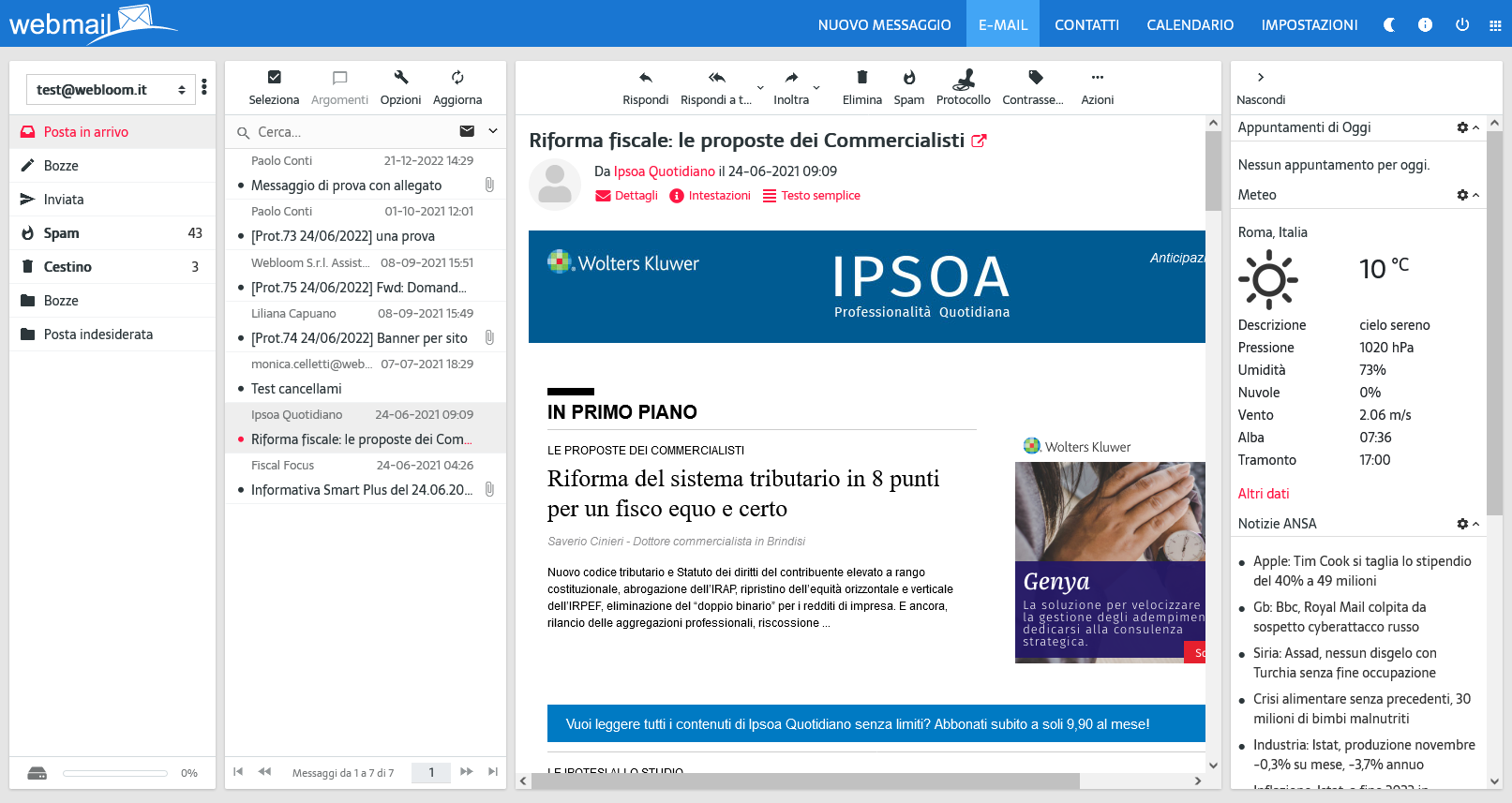Toggle dark mode moon icon
This screenshot has height=803, width=1512.
pos(1389,25)
